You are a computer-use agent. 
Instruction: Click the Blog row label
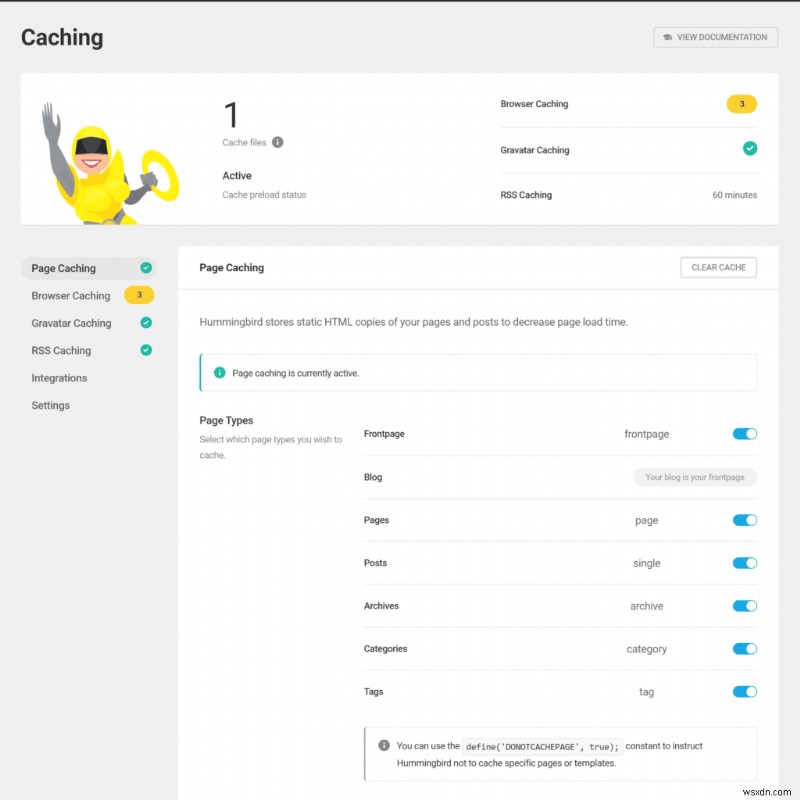373,477
